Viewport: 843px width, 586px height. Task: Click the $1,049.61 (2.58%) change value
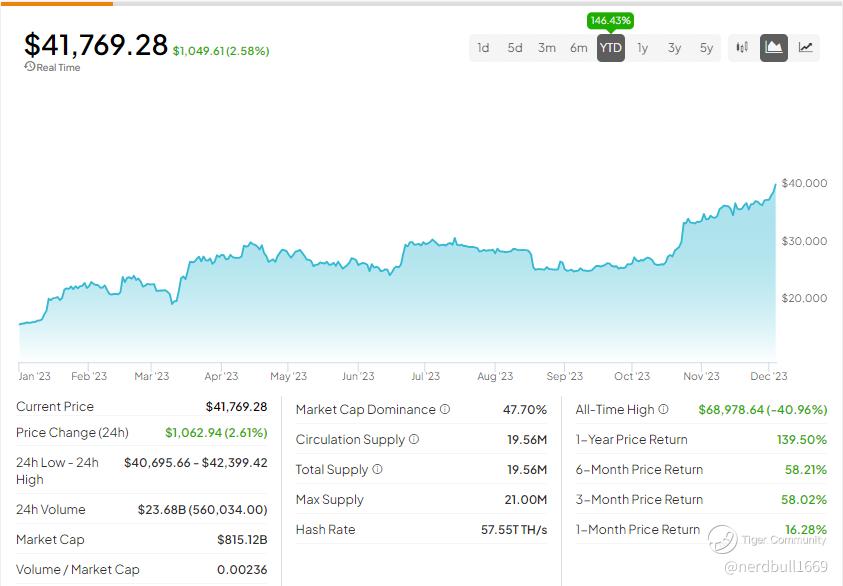[221, 51]
